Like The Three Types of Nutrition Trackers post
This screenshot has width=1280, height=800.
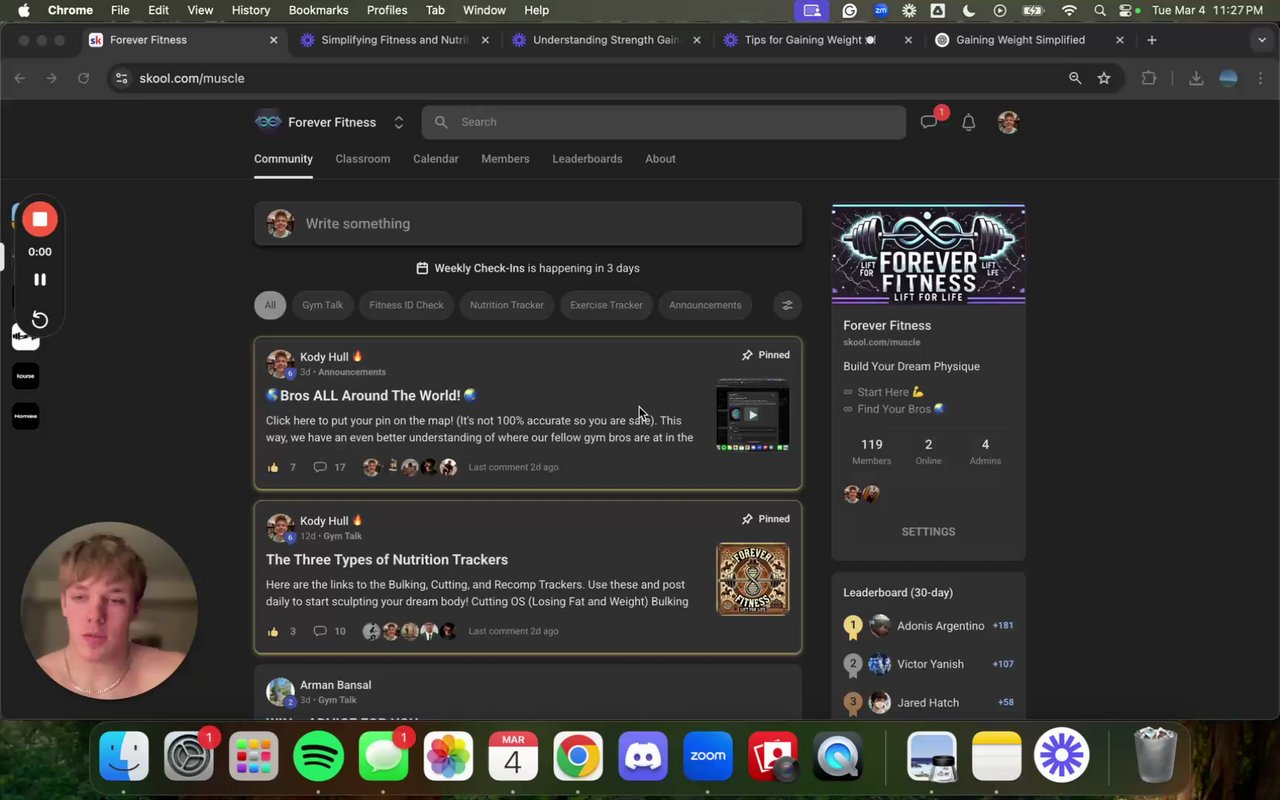(273, 631)
